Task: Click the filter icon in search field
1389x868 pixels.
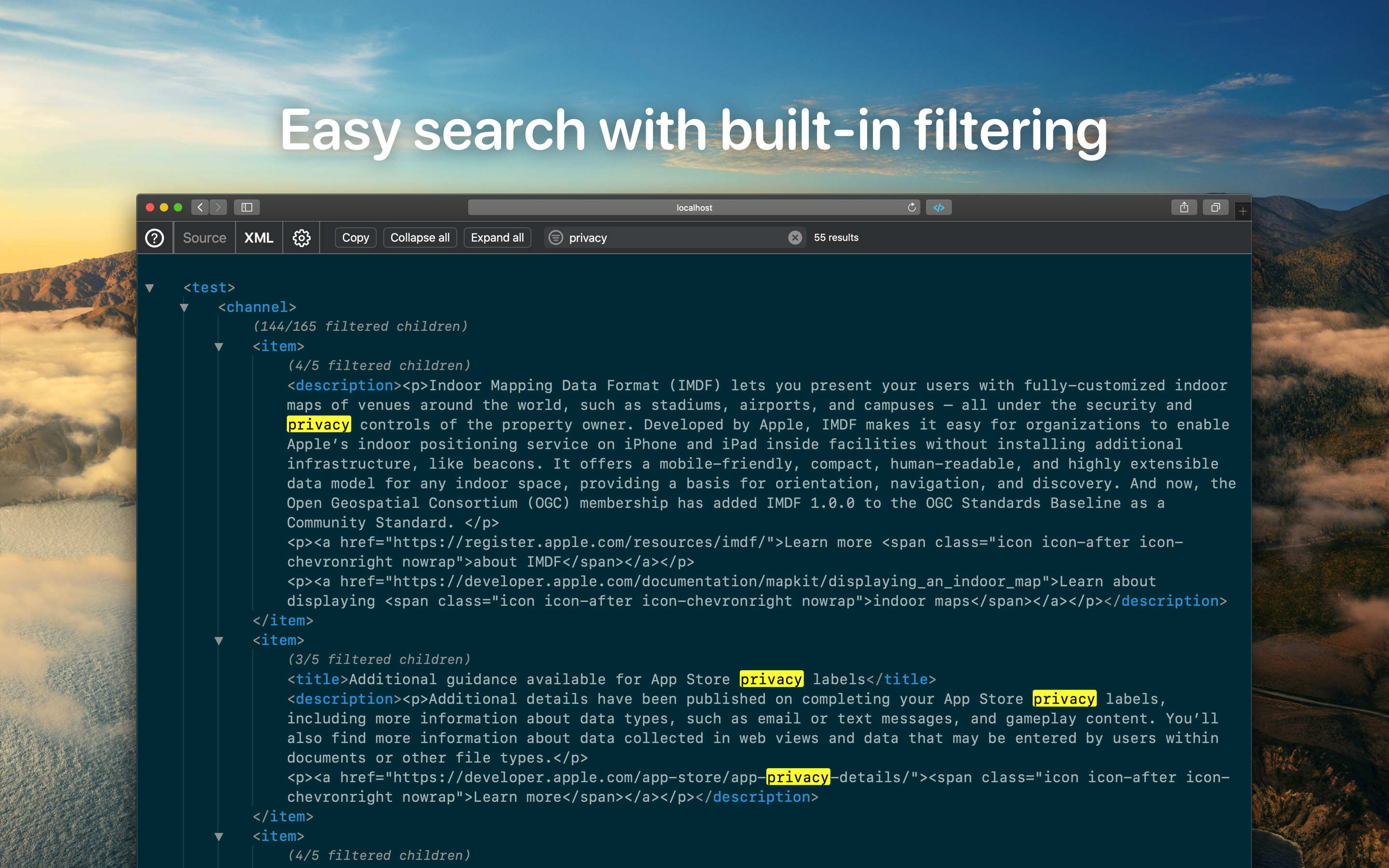Action: 556,238
